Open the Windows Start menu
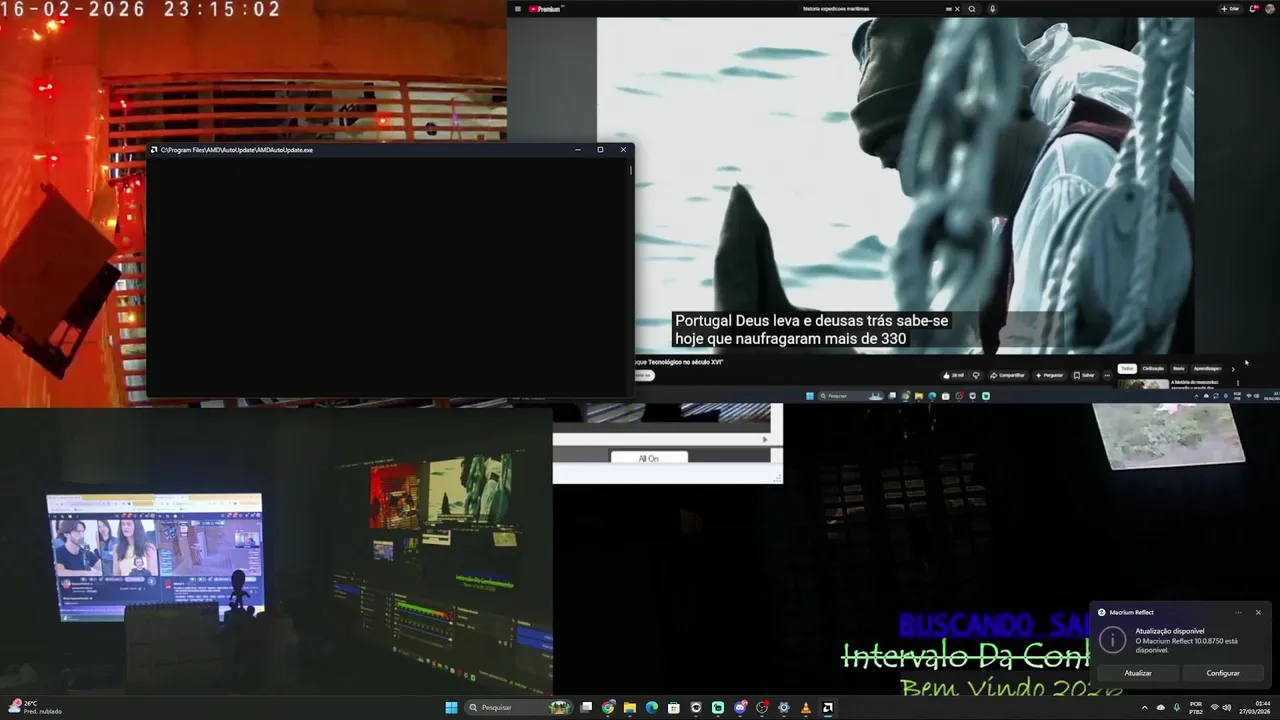1280x720 pixels. point(451,708)
